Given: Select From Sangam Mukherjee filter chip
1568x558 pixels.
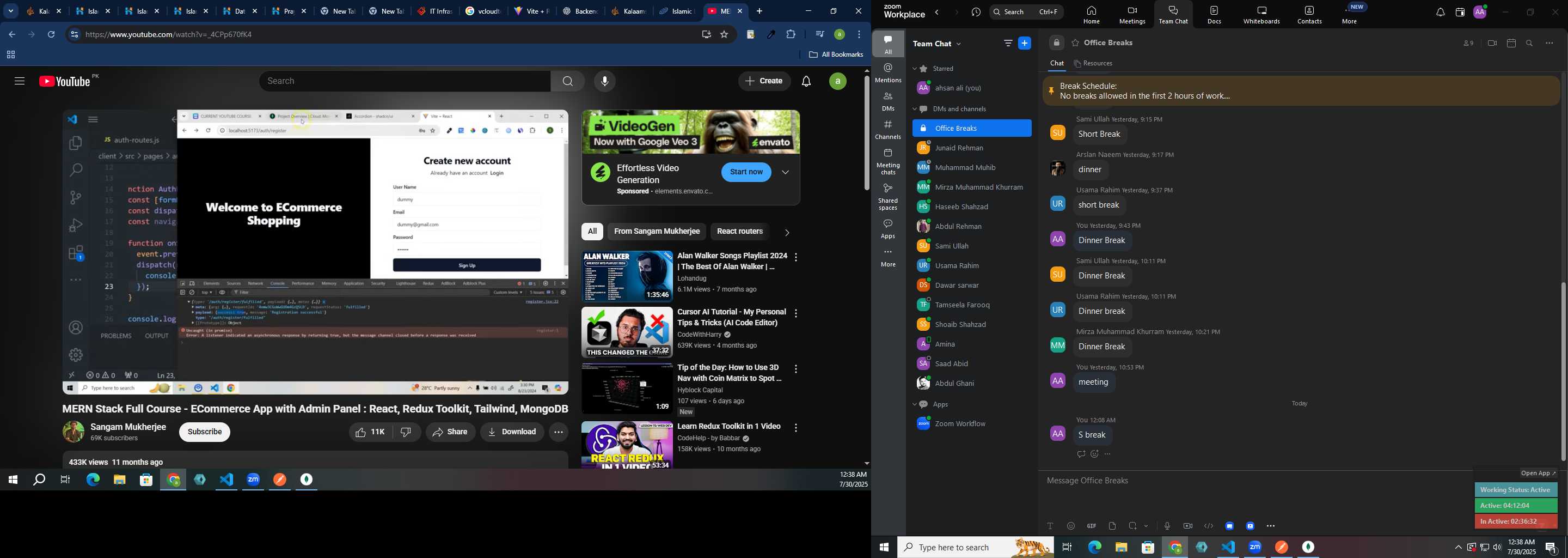Looking at the screenshot, I should coord(657,232).
